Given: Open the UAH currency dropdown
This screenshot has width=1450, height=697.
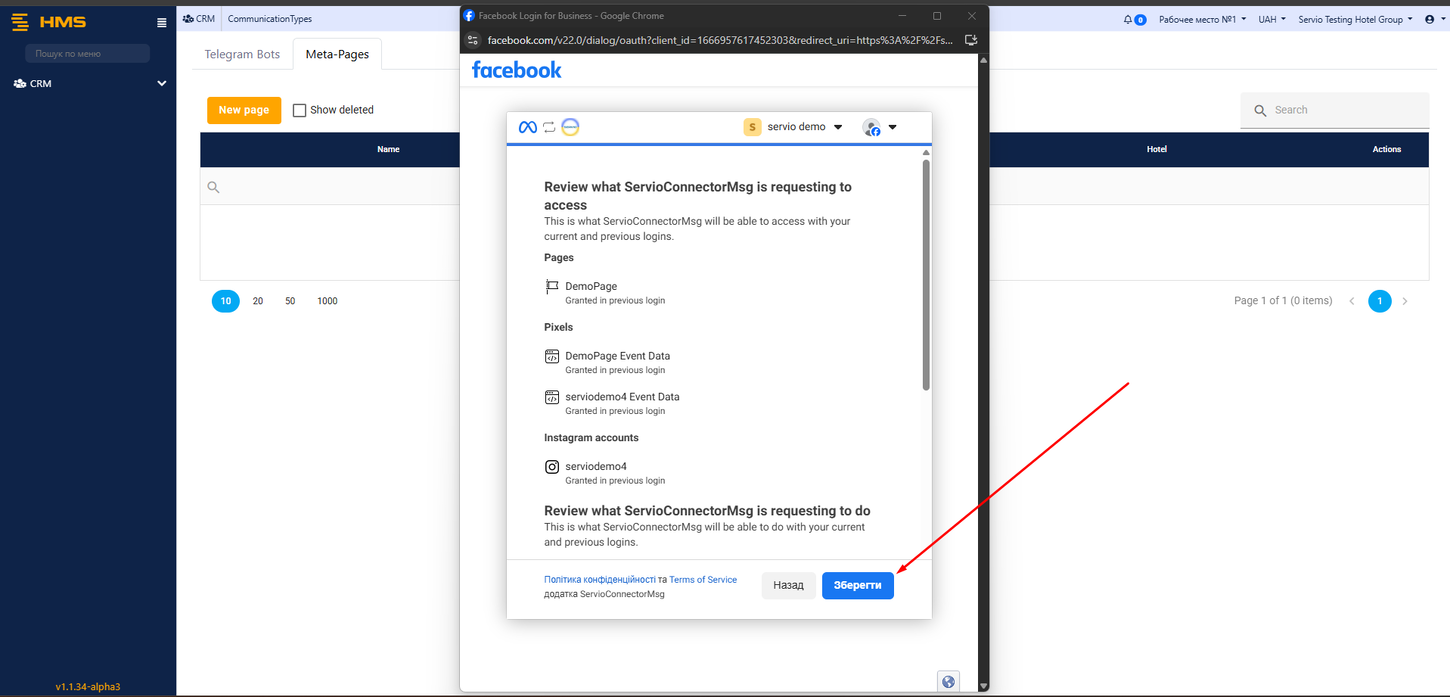Looking at the screenshot, I should [1274, 19].
